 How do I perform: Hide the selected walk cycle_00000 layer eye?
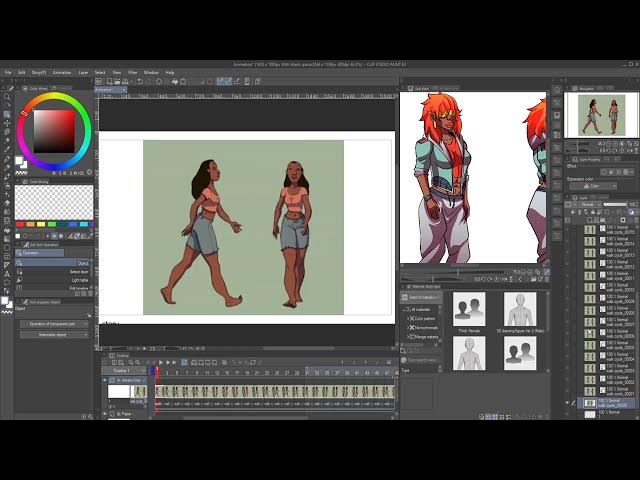(x=567, y=403)
